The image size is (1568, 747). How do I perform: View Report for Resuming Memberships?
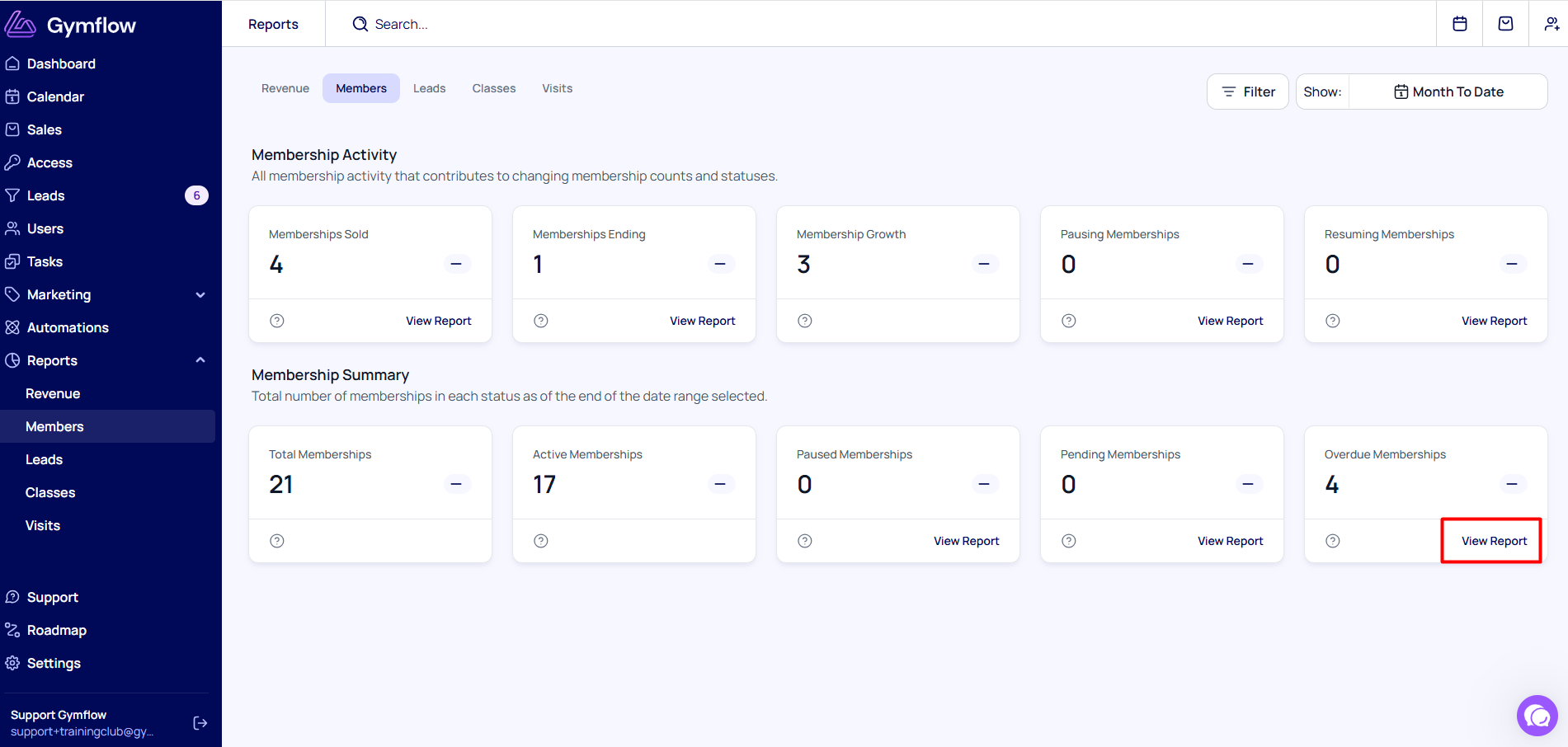1495,321
